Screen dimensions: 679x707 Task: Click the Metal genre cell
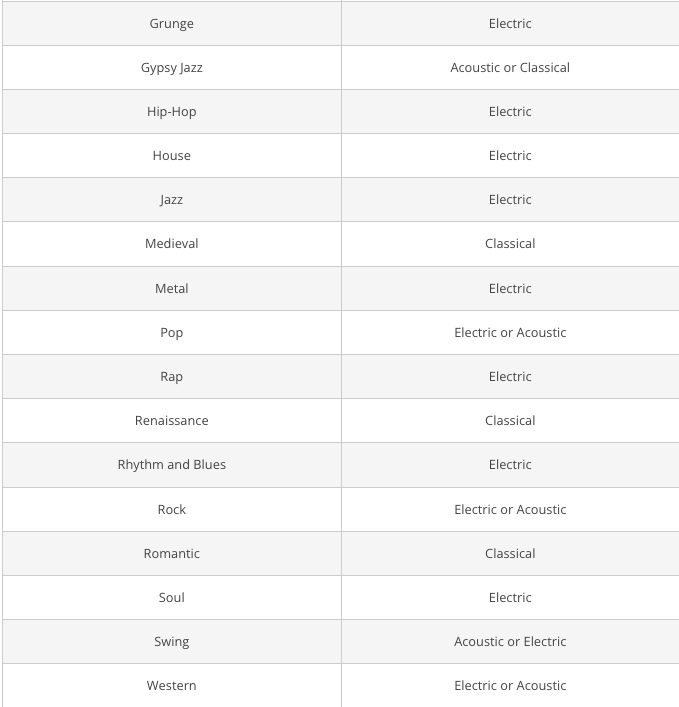172,288
